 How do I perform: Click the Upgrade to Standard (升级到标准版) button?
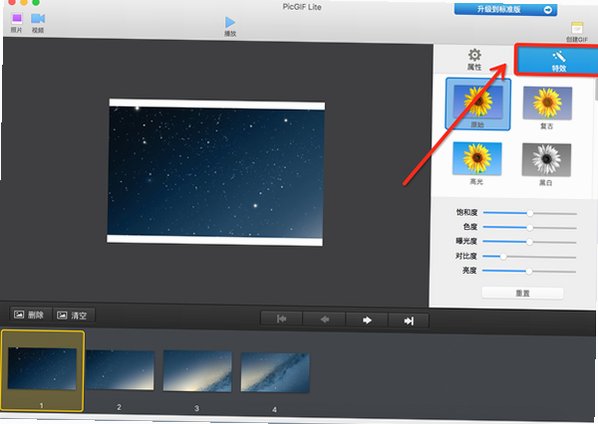[505, 10]
